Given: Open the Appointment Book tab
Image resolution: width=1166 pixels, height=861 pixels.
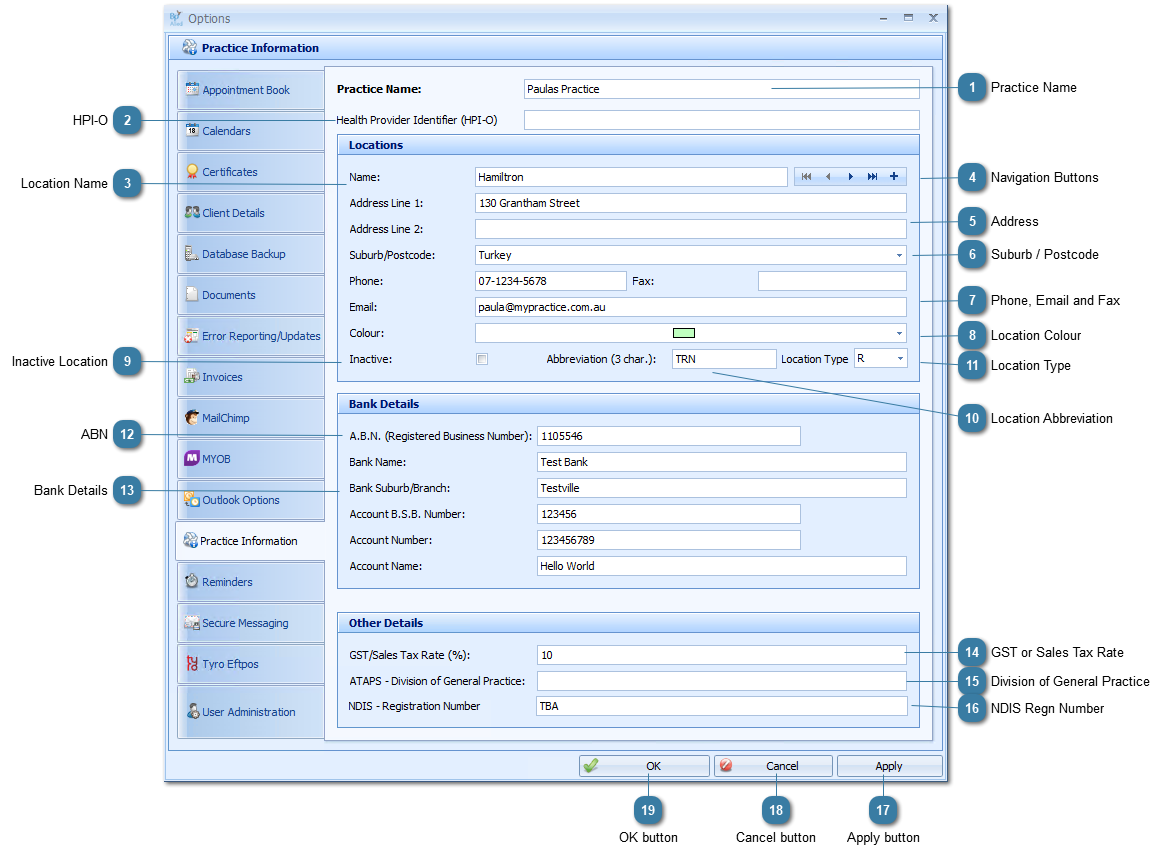Looking at the screenshot, I should click(251, 90).
